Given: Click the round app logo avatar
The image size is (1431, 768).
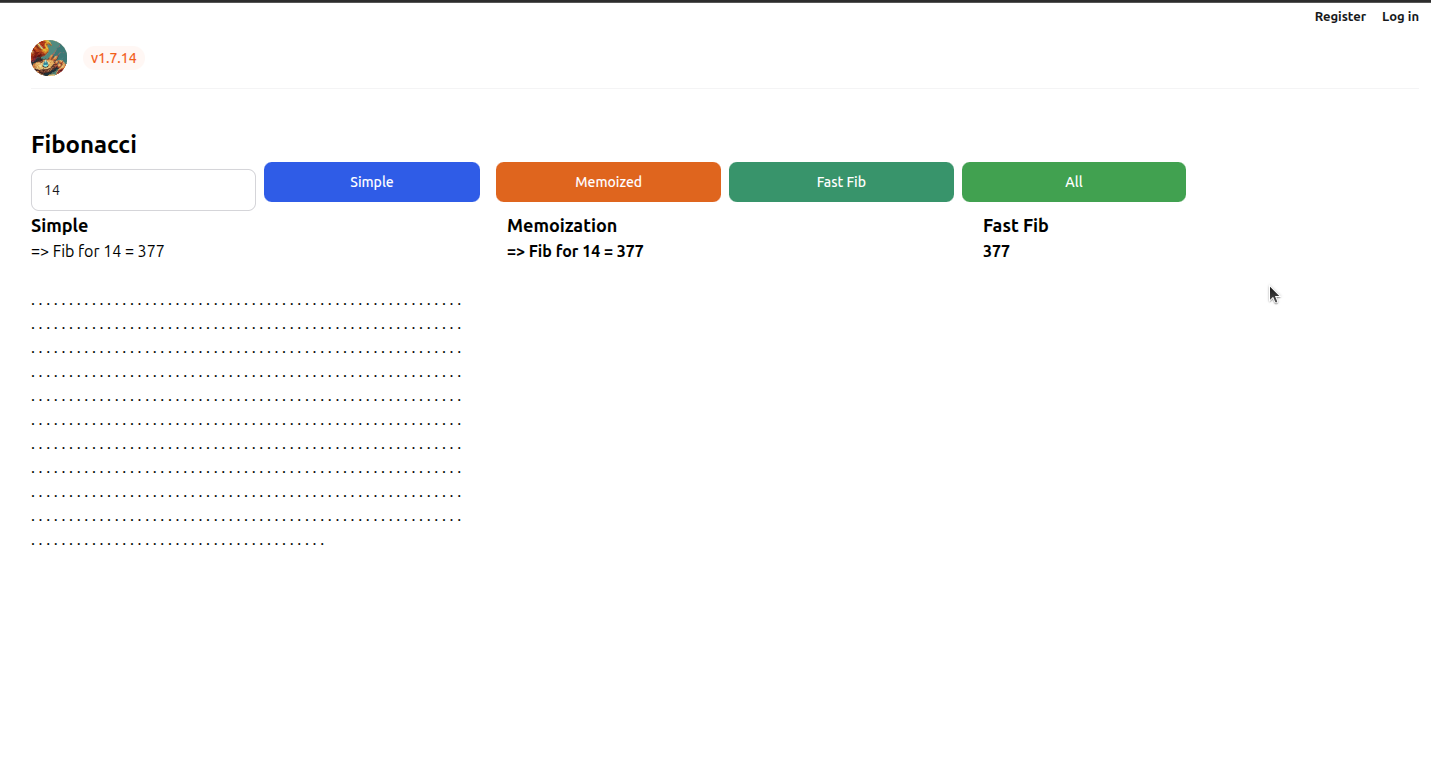Looking at the screenshot, I should pyautogui.click(x=49, y=58).
